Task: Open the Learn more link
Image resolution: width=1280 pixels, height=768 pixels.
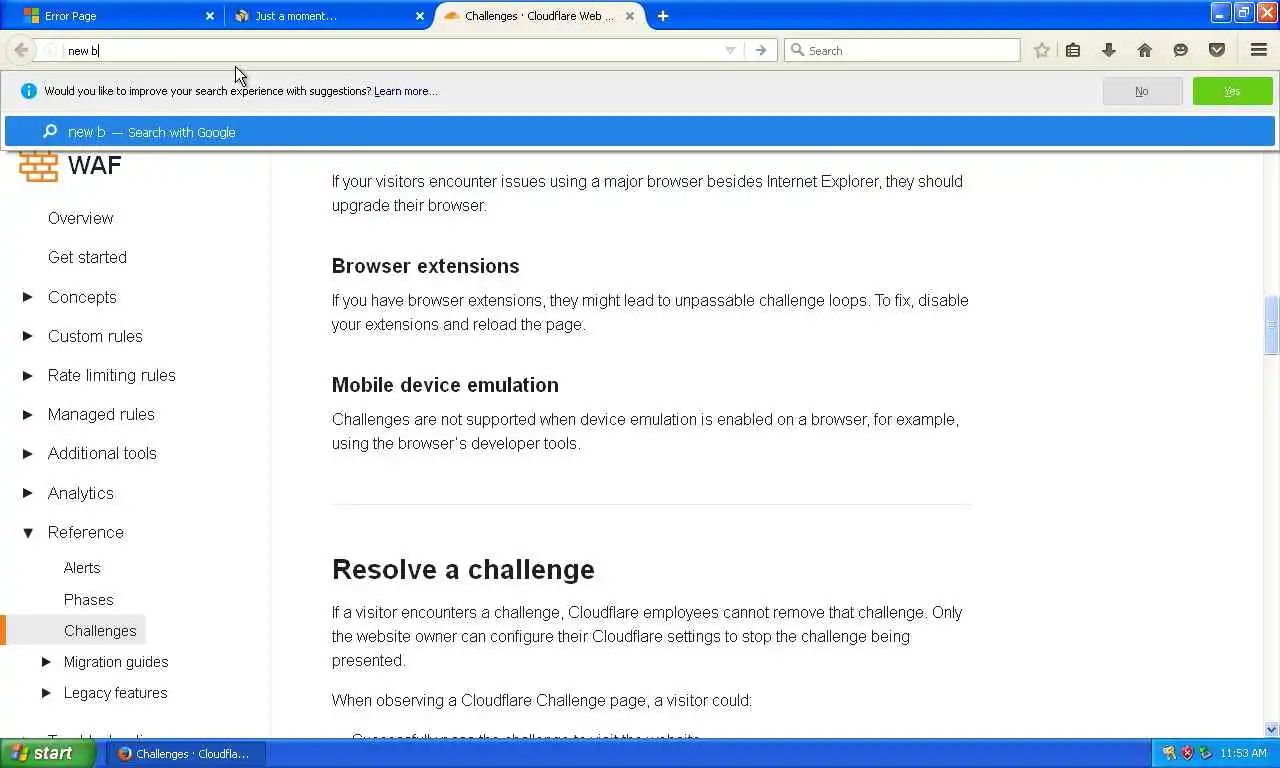Action: pyautogui.click(x=406, y=91)
